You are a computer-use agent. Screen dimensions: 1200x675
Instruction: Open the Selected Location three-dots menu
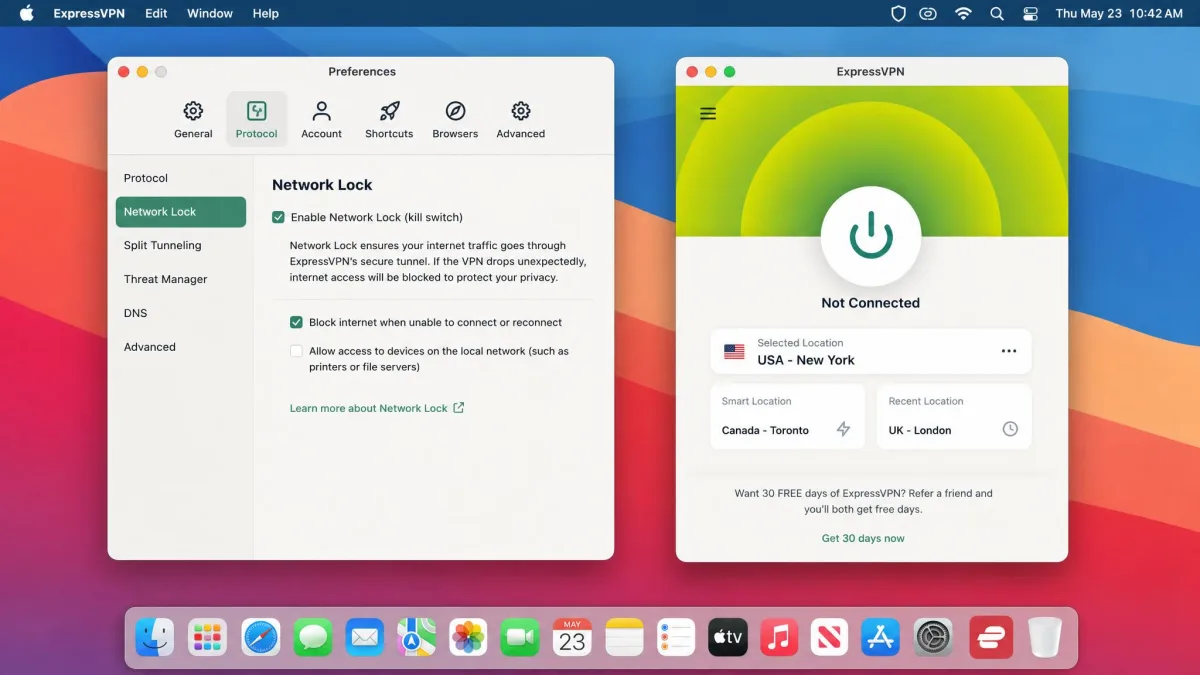pos(1009,351)
